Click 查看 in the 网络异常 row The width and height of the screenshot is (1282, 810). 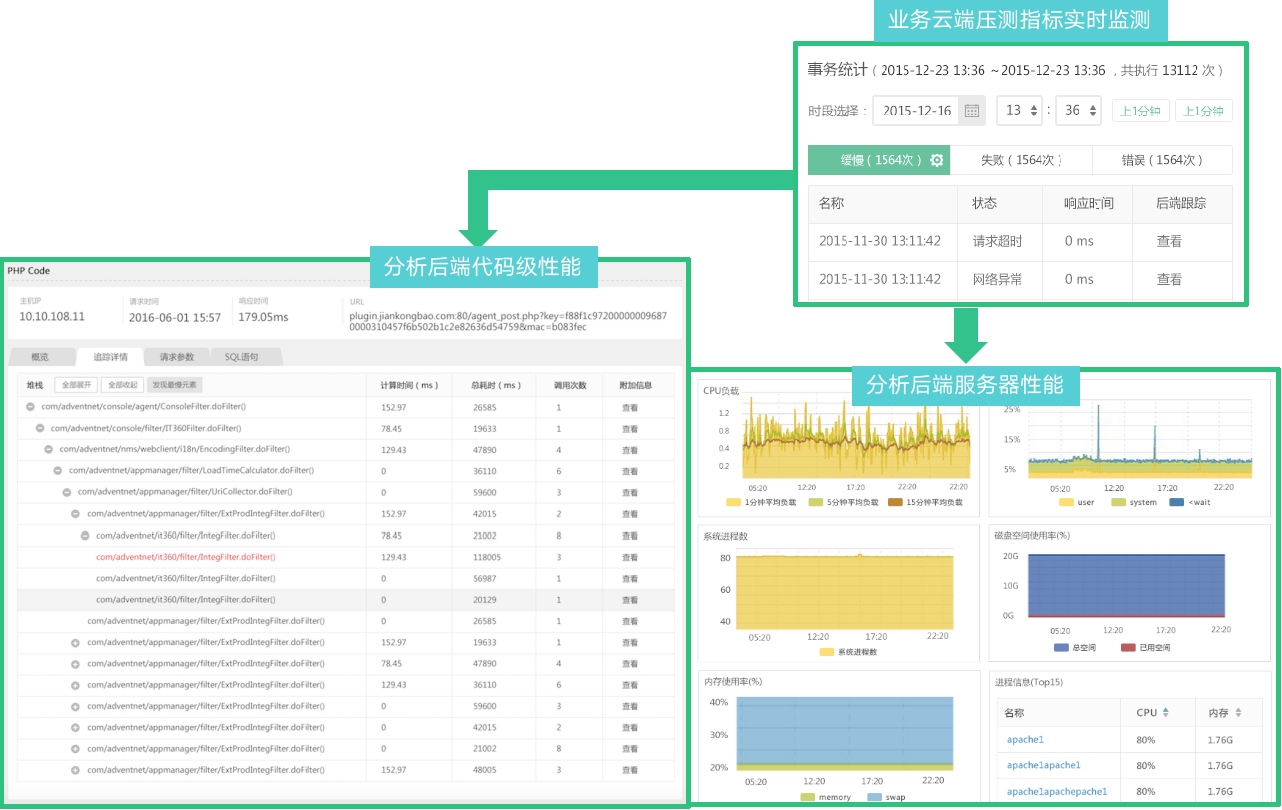click(x=1169, y=279)
